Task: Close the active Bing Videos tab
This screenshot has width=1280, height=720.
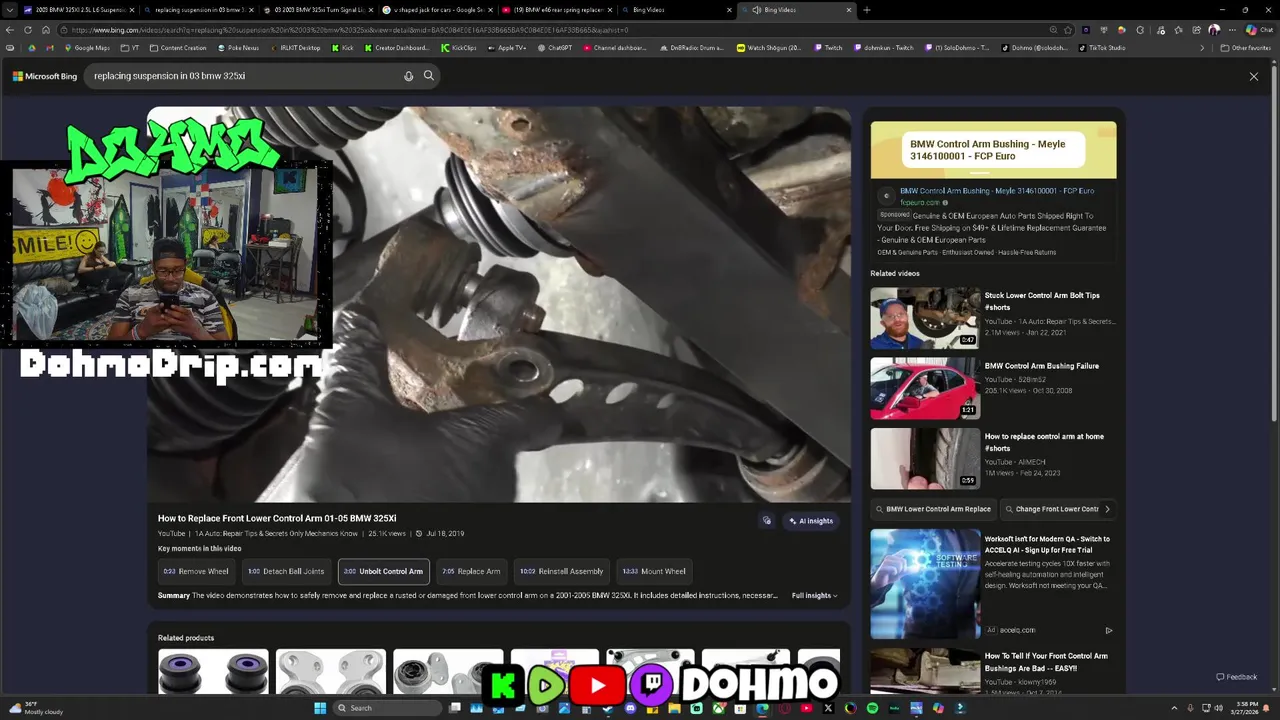Action: click(x=849, y=10)
